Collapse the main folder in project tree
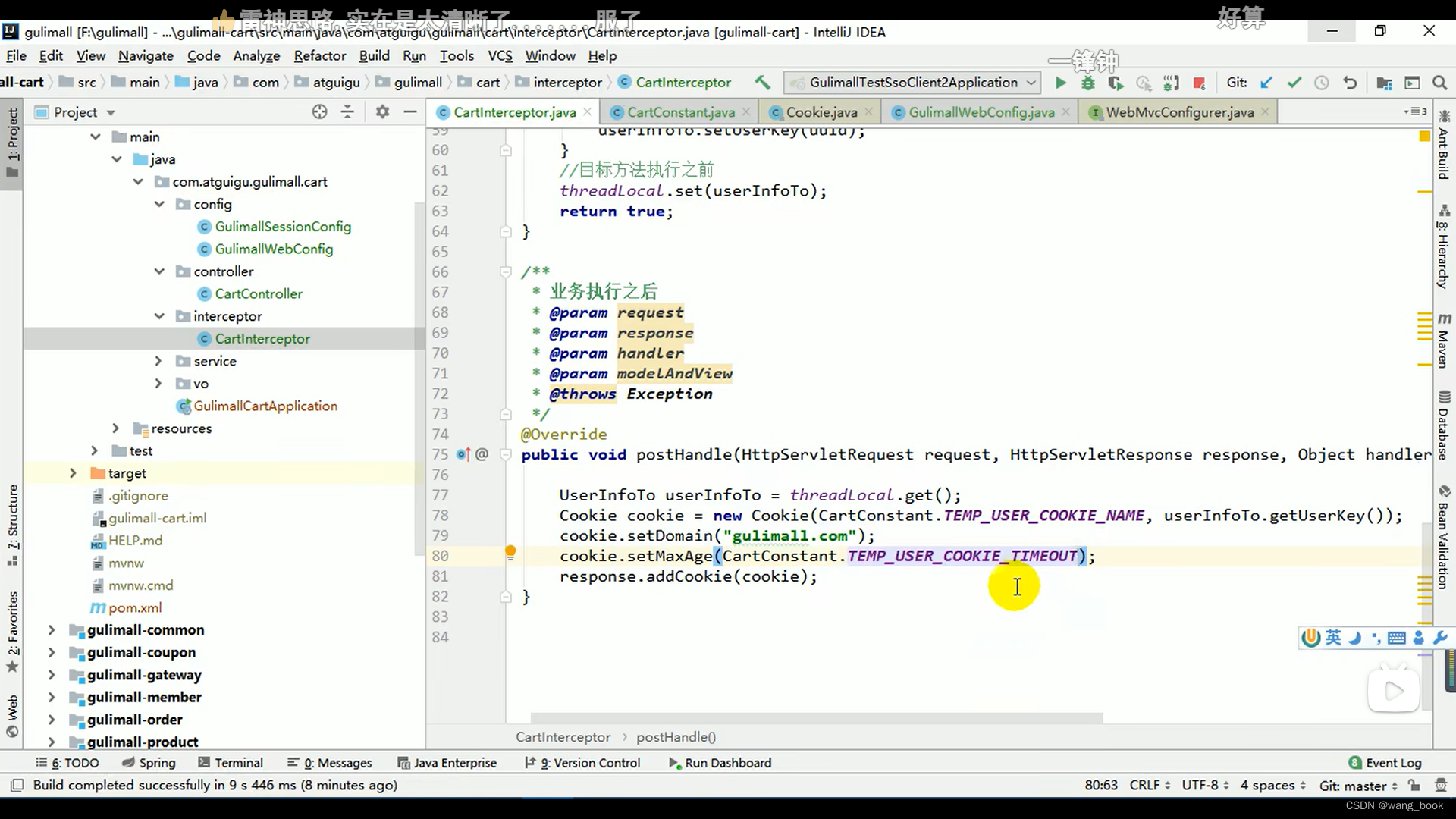This screenshot has height=819, width=1456. (x=95, y=136)
